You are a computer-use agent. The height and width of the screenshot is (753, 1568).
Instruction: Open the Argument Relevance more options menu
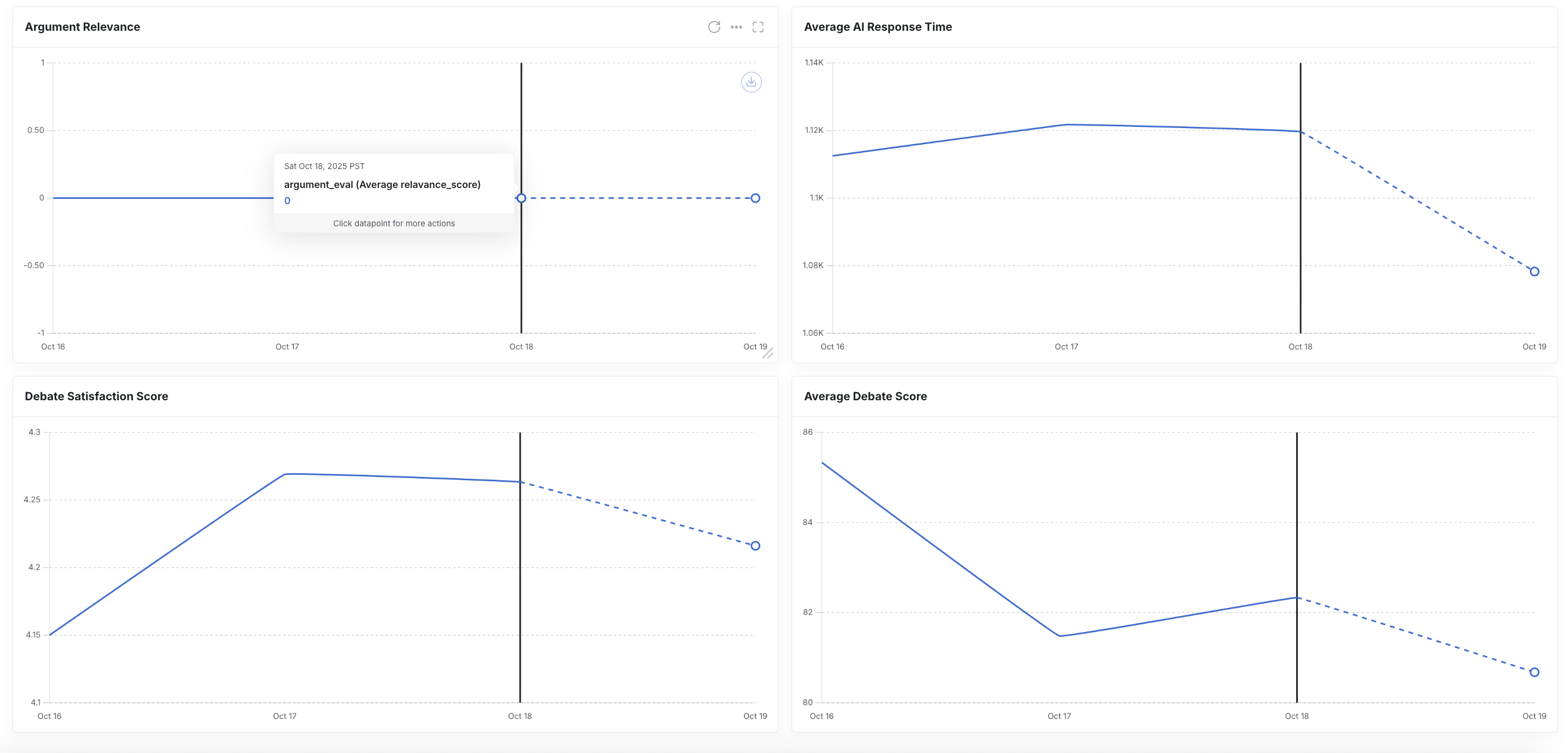point(736,27)
